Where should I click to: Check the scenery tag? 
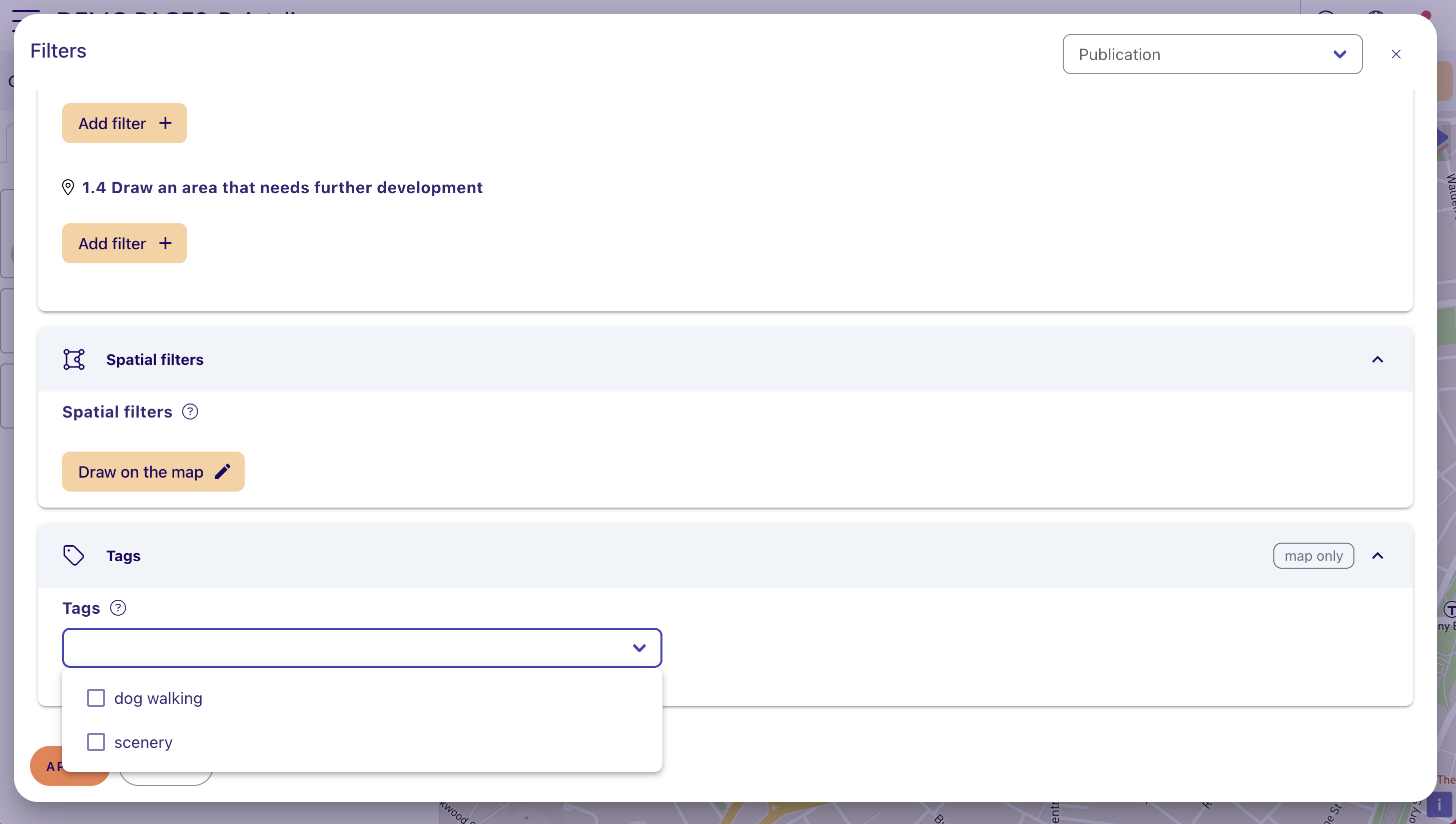pyautogui.click(x=96, y=742)
